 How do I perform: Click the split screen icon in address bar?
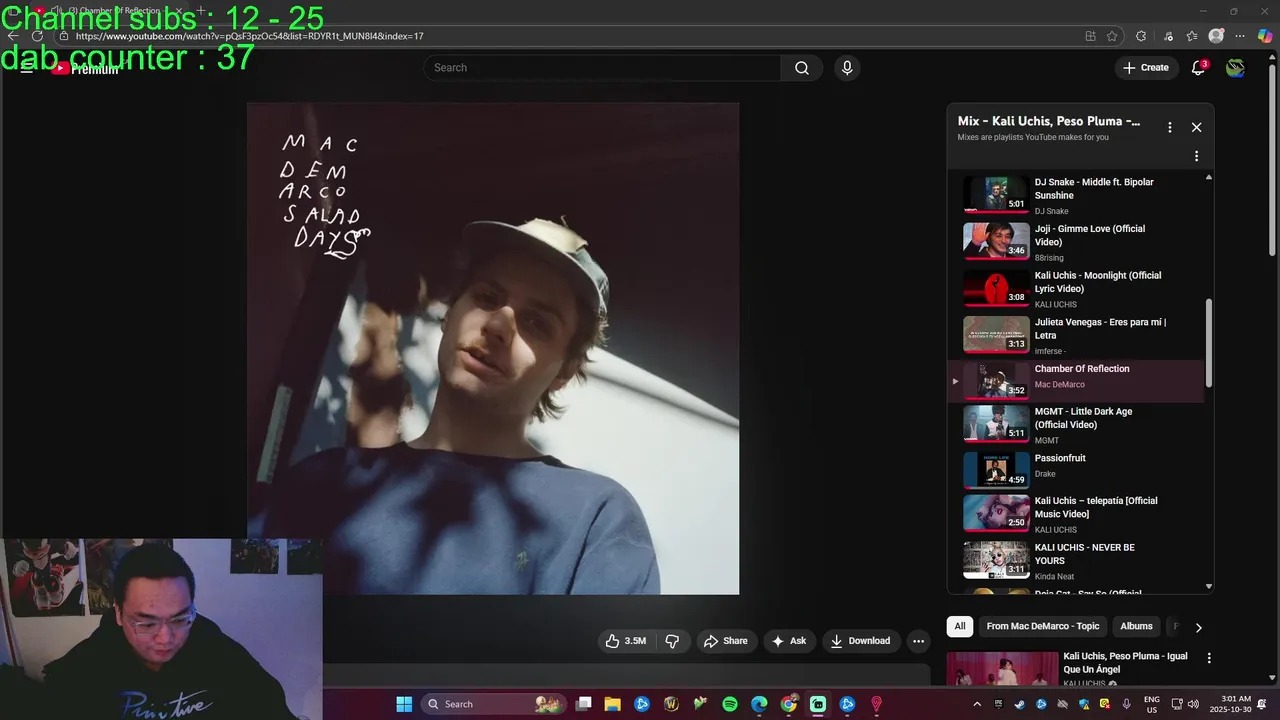(1090, 36)
